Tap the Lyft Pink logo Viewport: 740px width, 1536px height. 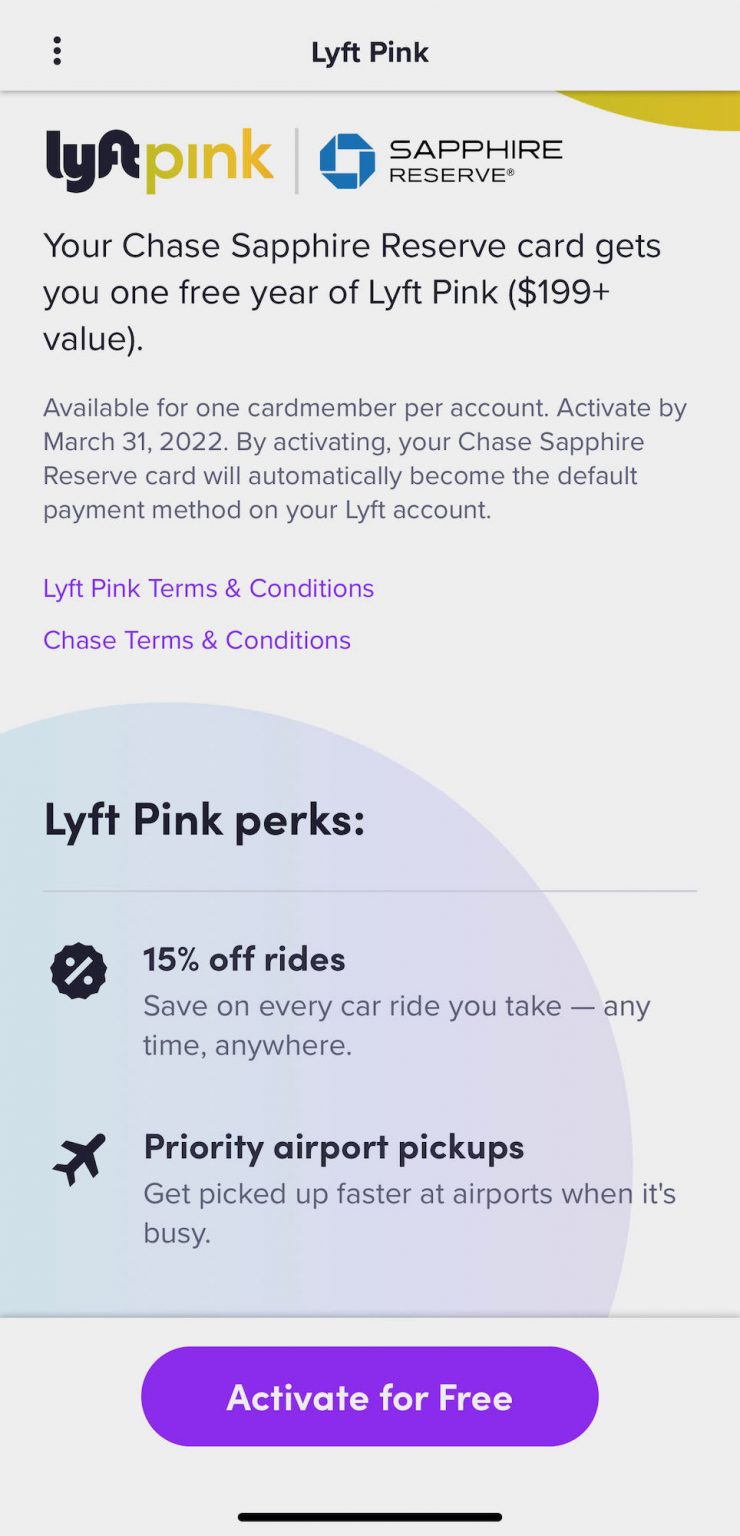click(160, 160)
